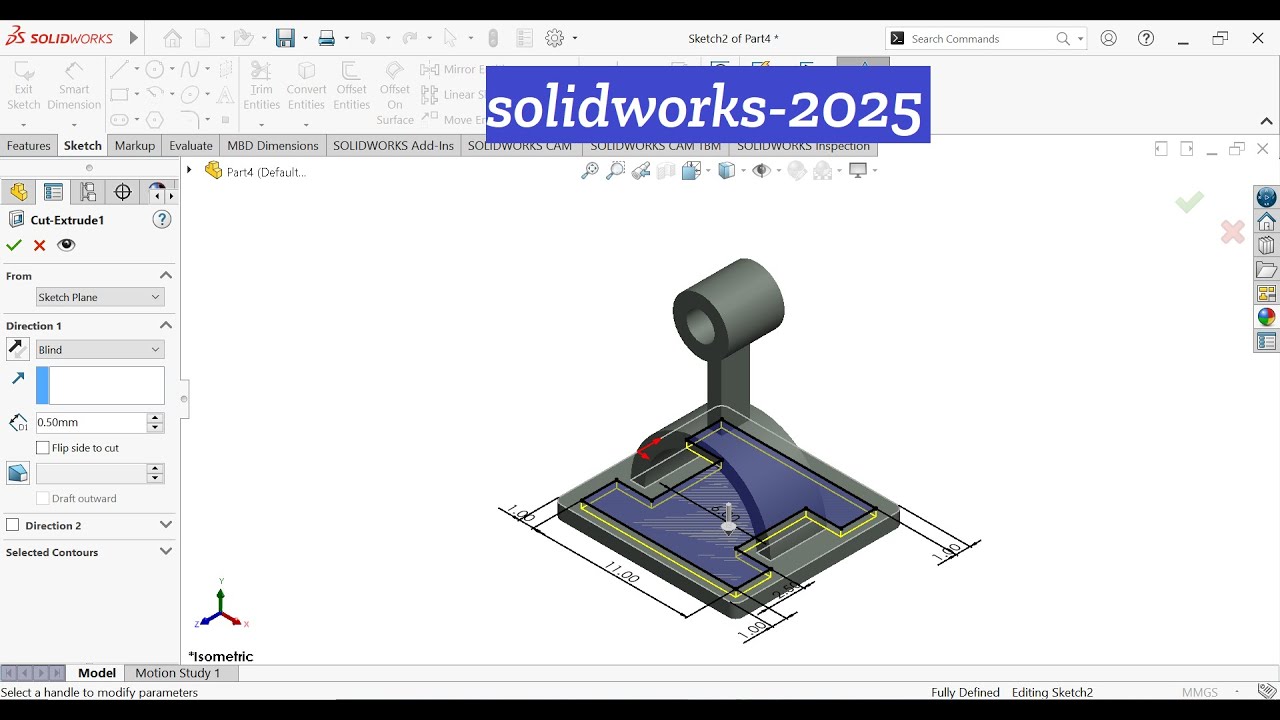Screen dimensions: 1280x720
Task: Select the Spline sketch tool
Action: (190, 69)
